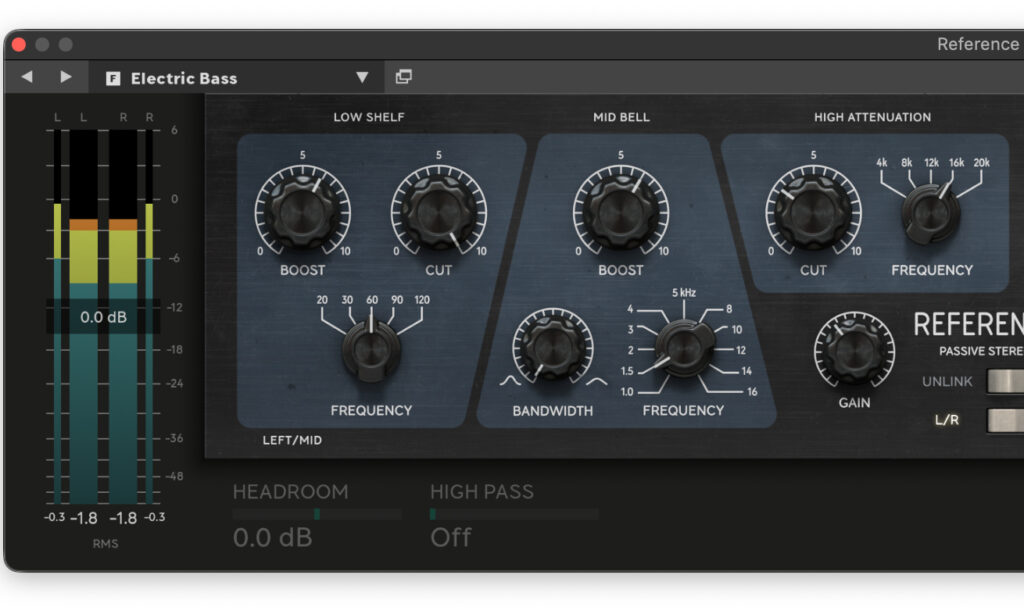1024x614 pixels.
Task: Select 120 on Low Shelf Frequency dial
Action: 422,300
